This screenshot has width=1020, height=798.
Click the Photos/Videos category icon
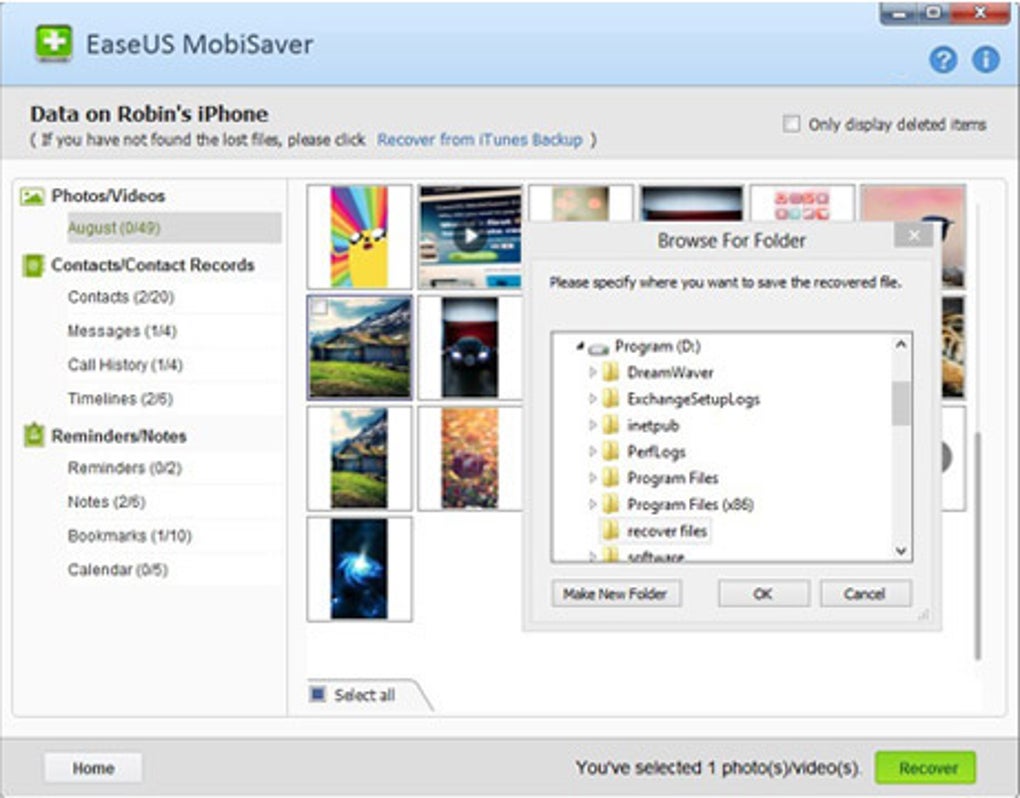click(32, 196)
